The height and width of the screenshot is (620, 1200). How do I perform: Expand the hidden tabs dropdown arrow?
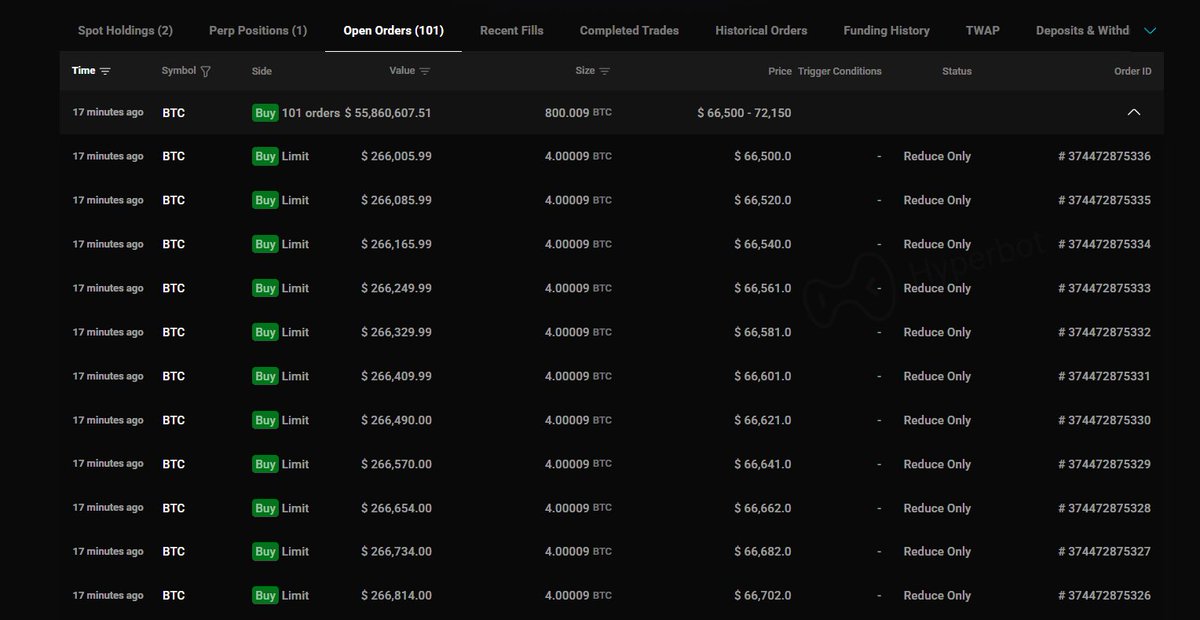(1150, 31)
